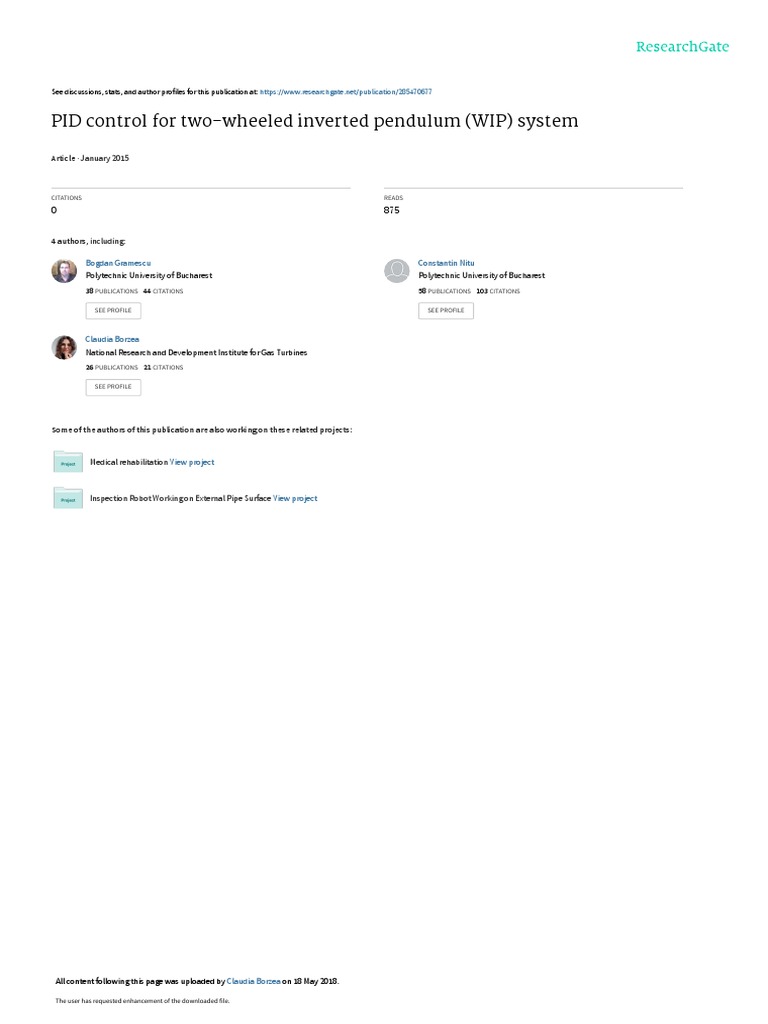Select the PID control article title
This screenshot has height=1024, width=768.
pos(315,121)
